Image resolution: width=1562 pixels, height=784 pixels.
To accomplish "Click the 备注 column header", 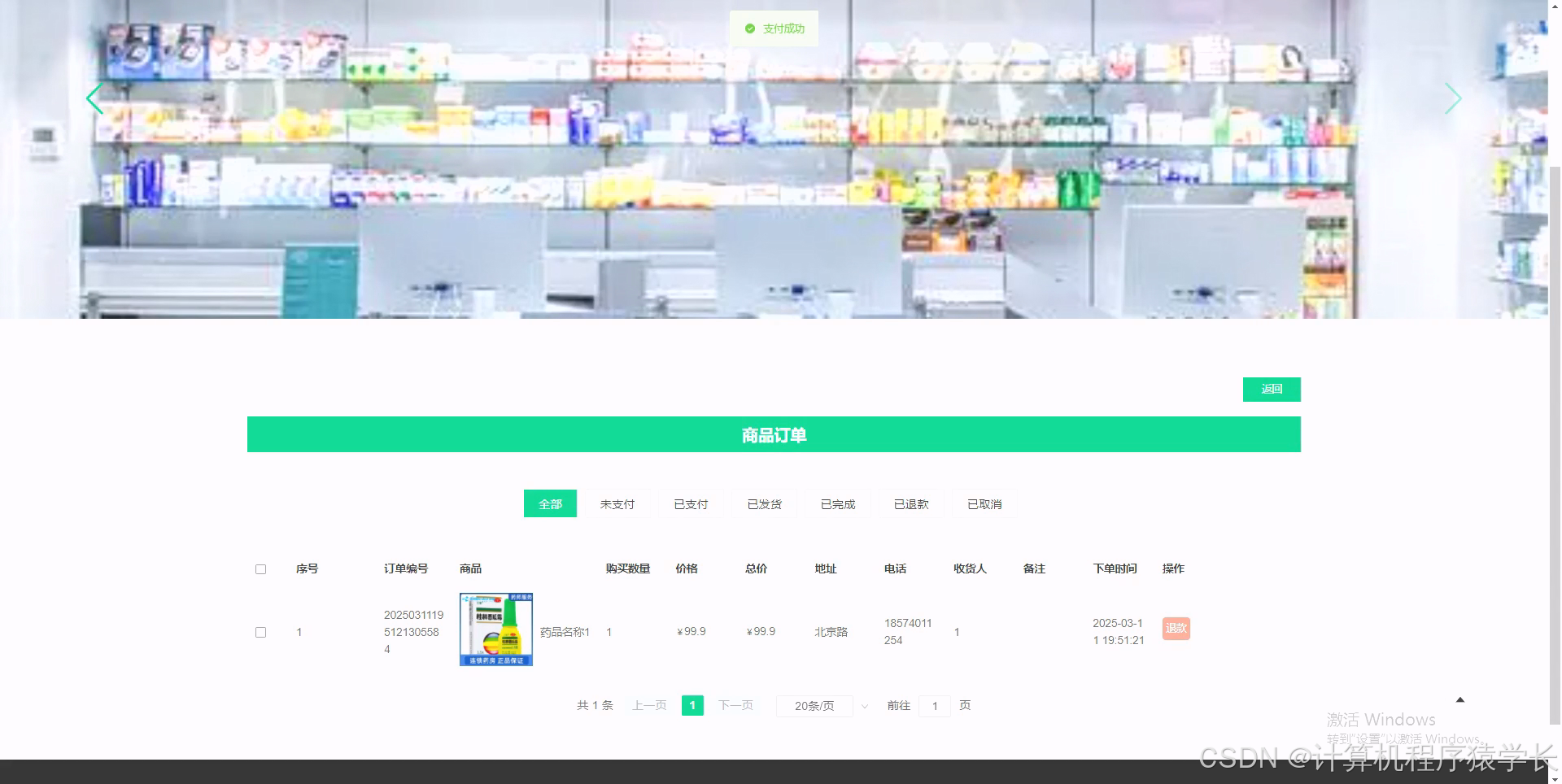I will pyautogui.click(x=1034, y=568).
